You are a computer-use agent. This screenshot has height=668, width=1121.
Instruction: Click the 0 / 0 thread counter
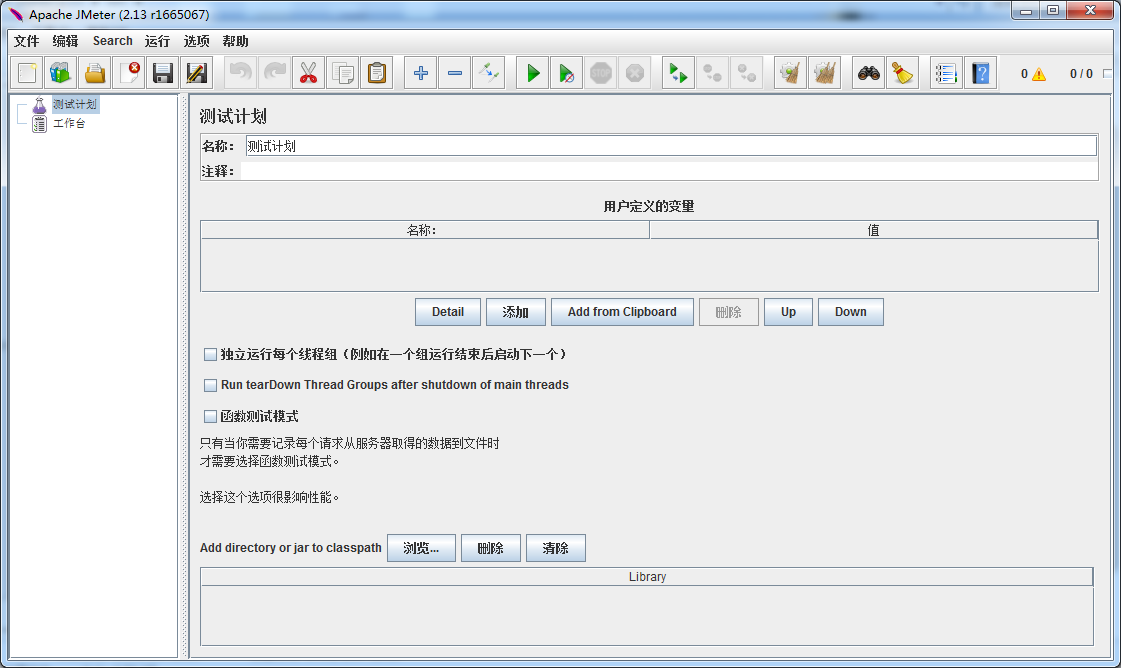tap(1081, 74)
